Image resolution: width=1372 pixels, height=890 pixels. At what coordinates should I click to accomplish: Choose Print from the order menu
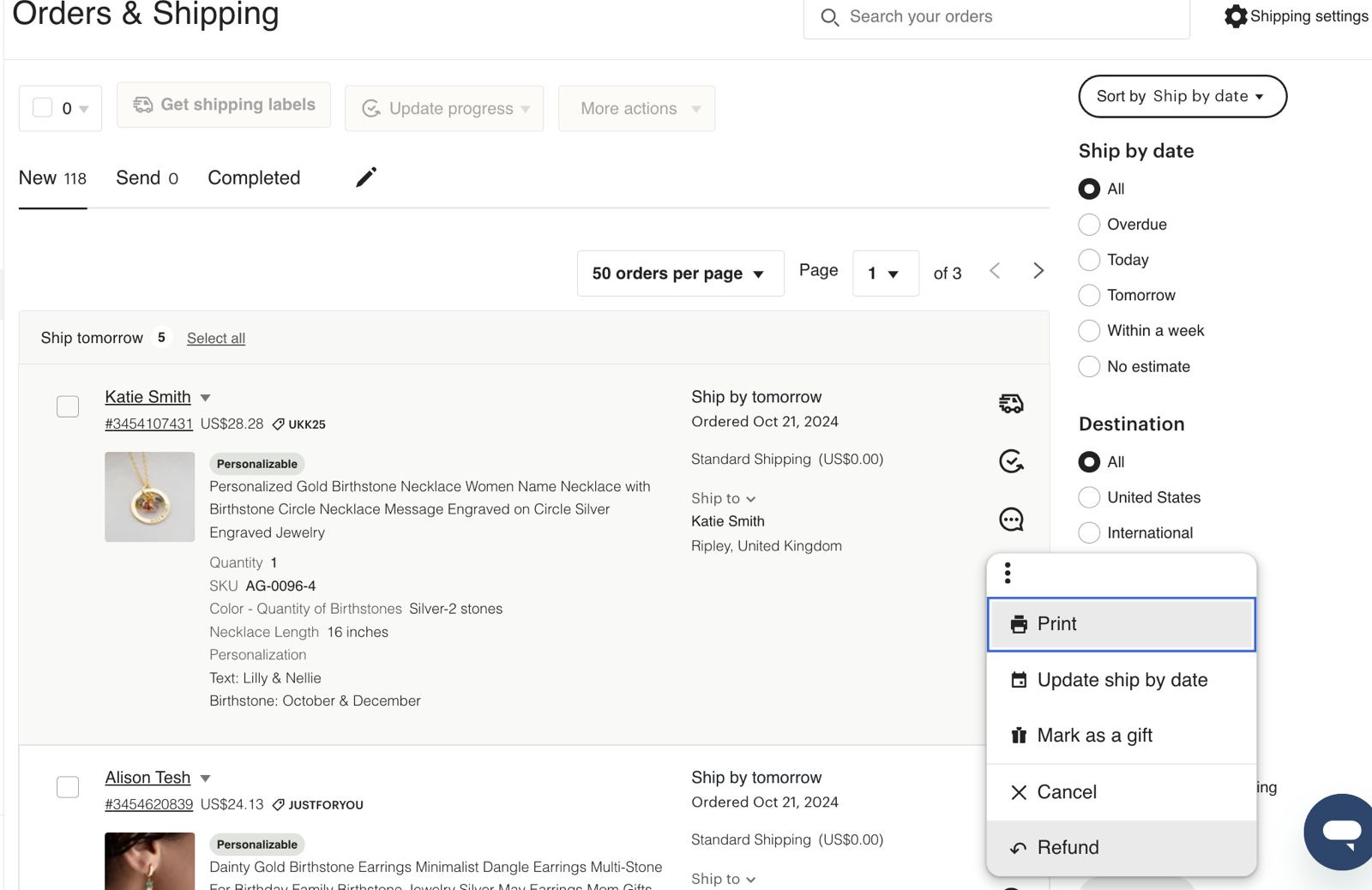click(1121, 624)
